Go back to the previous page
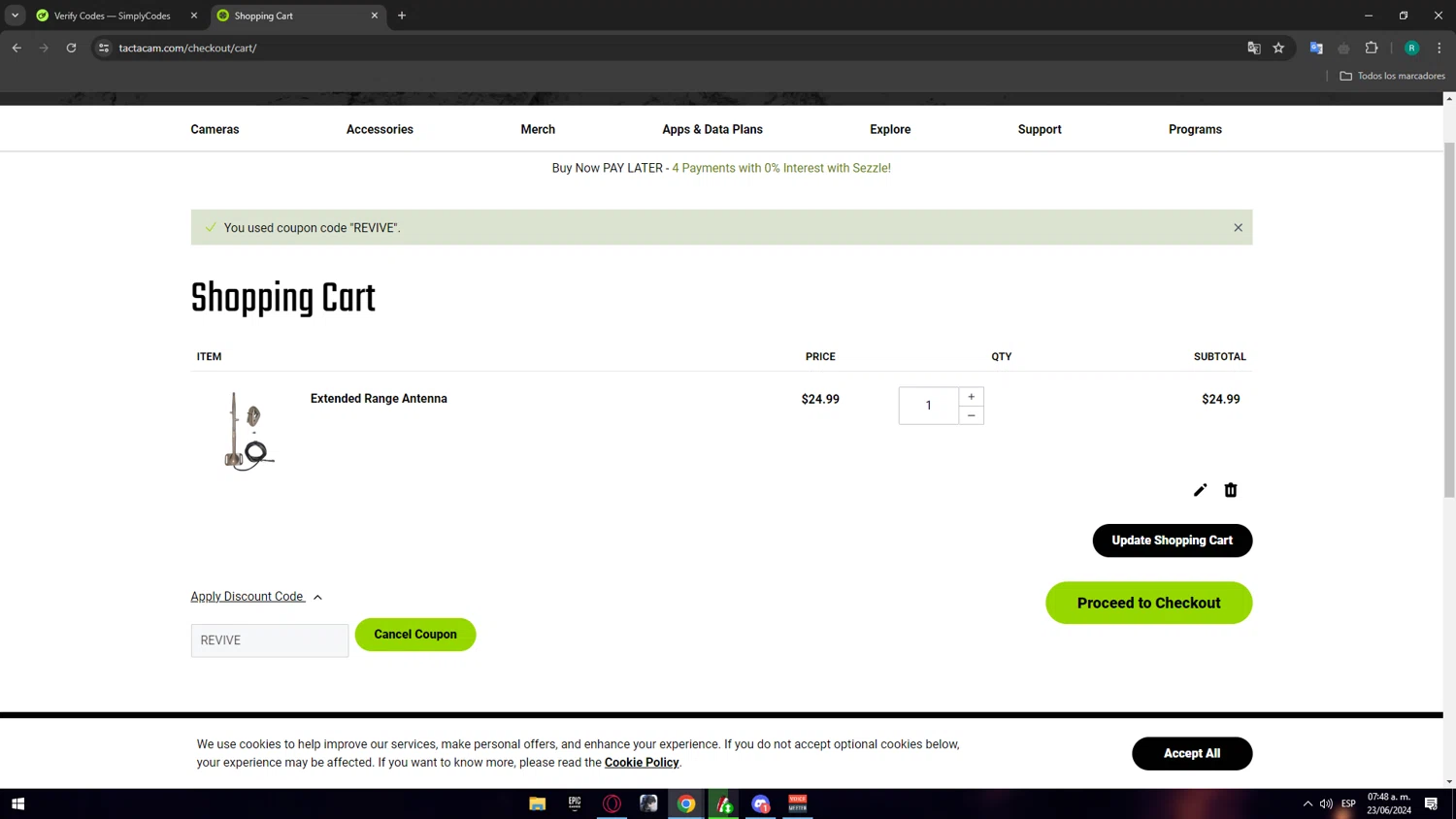The height and width of the screenshot is (819, 1456). click(x=17, y=48)
